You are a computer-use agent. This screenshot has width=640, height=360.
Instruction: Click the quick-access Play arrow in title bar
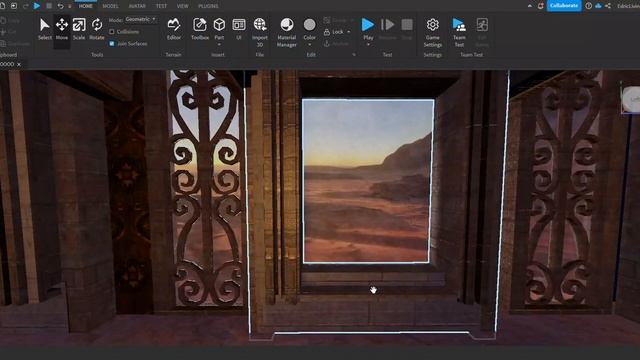[37, 6]
